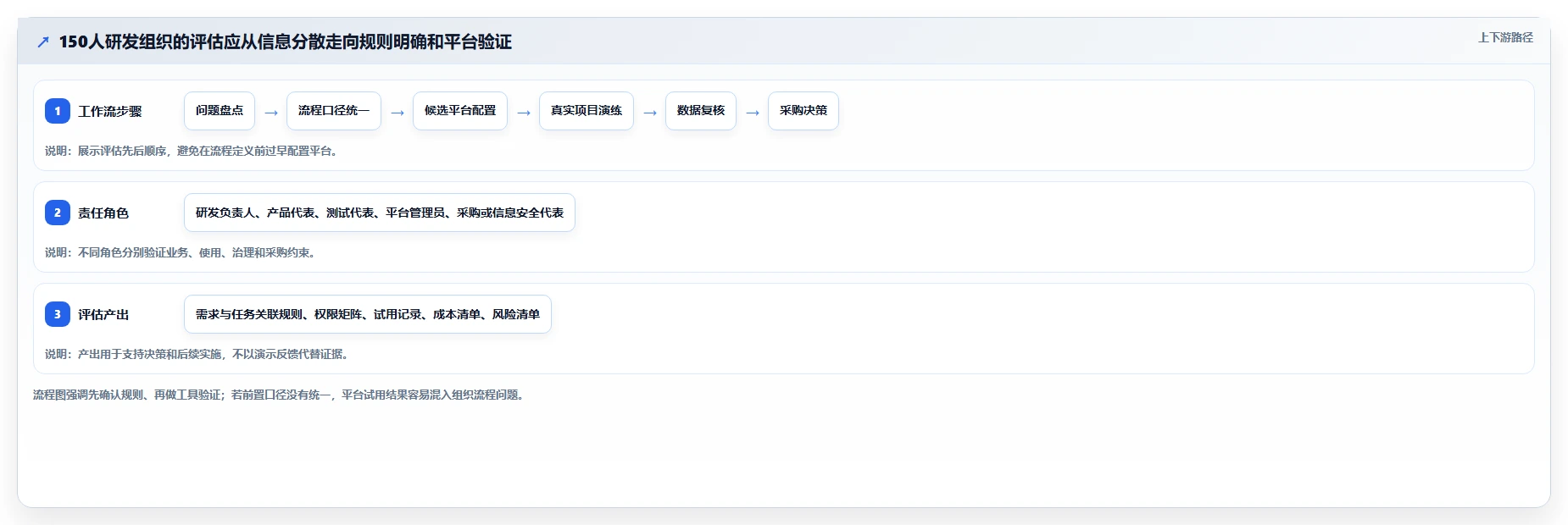Select the 采购决策 step chip
Screen dimensions: 1568x525
803,111
